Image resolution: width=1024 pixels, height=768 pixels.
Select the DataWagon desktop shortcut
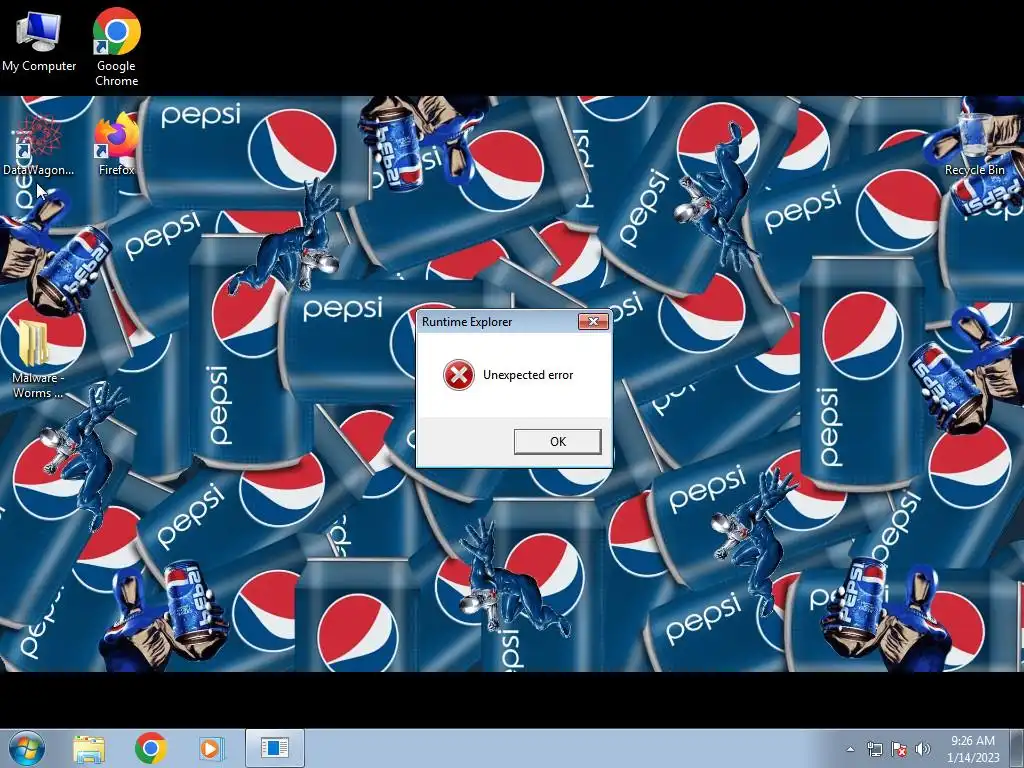point(39,145)
